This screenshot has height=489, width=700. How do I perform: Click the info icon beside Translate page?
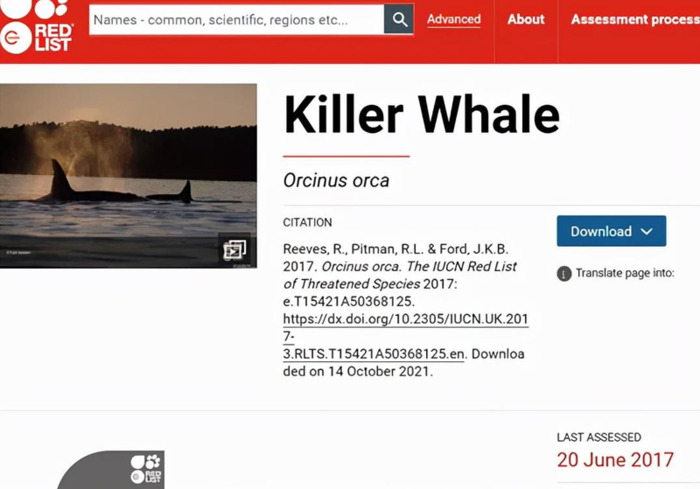click(564, 273)
